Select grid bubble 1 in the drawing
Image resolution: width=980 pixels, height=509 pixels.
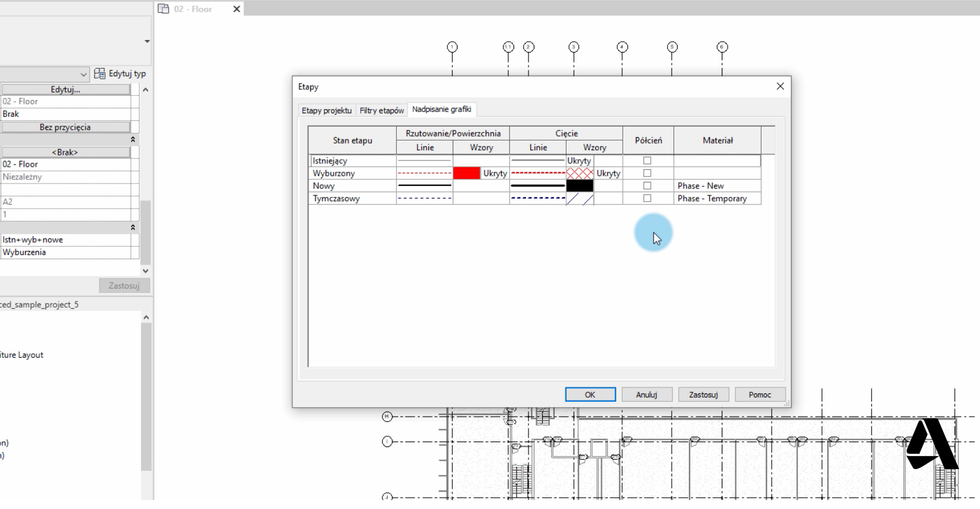click(x=452, y=47)
